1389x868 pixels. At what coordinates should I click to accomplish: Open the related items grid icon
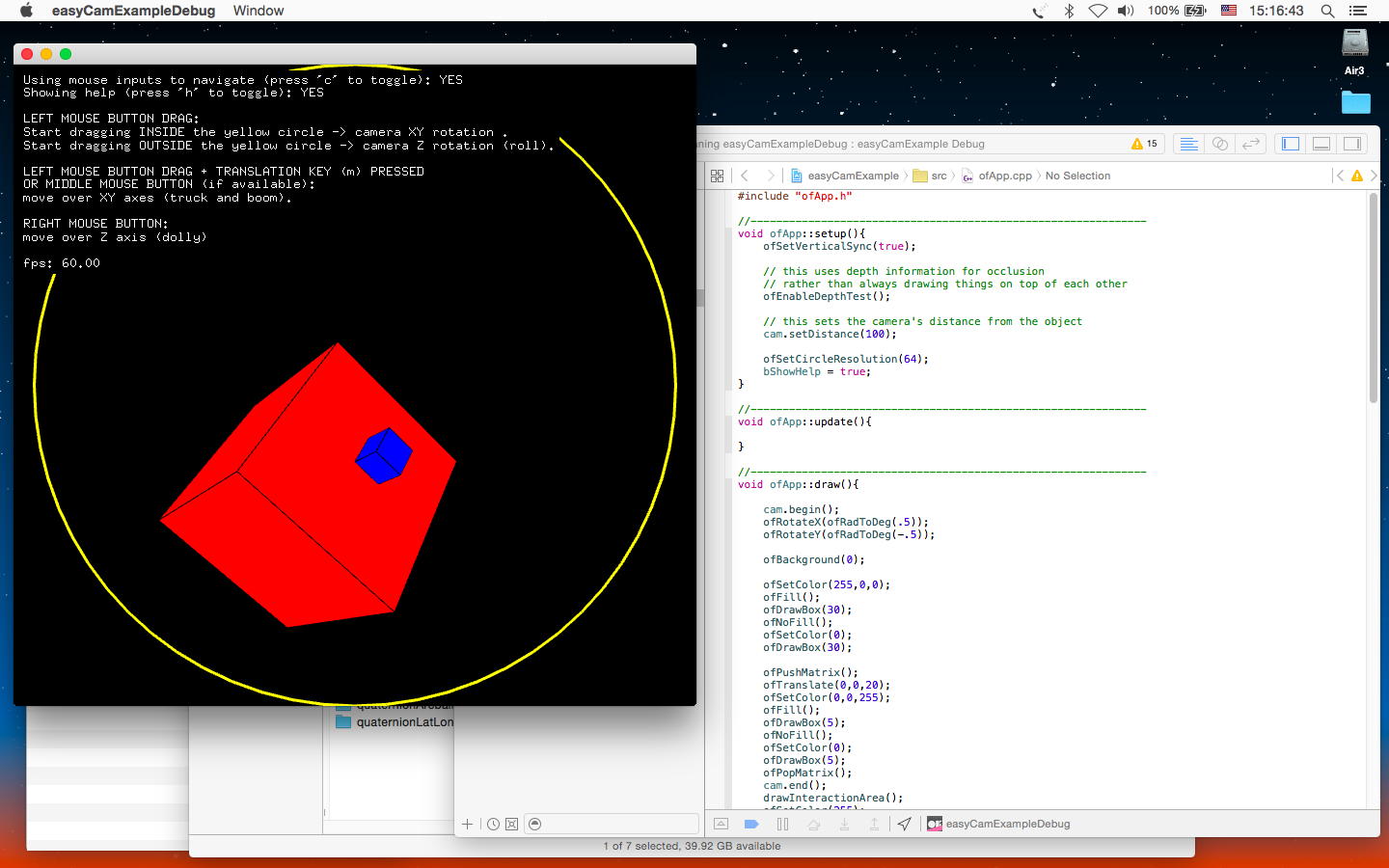(717, 176)
